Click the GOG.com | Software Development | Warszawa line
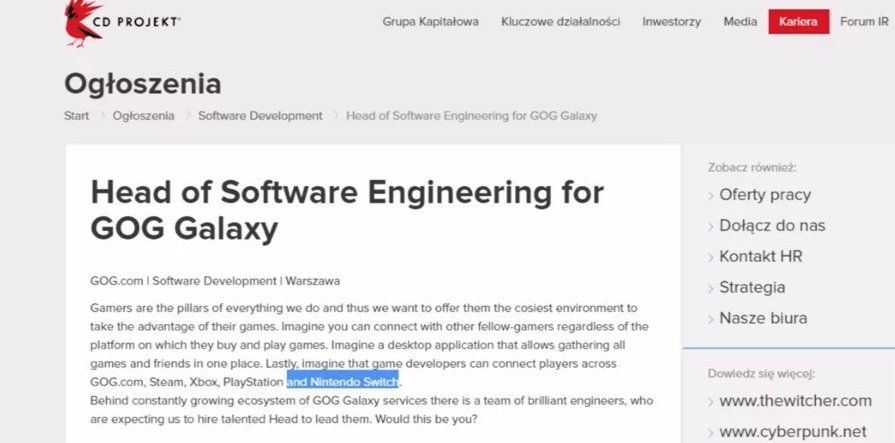 click(x=215, y=281)
